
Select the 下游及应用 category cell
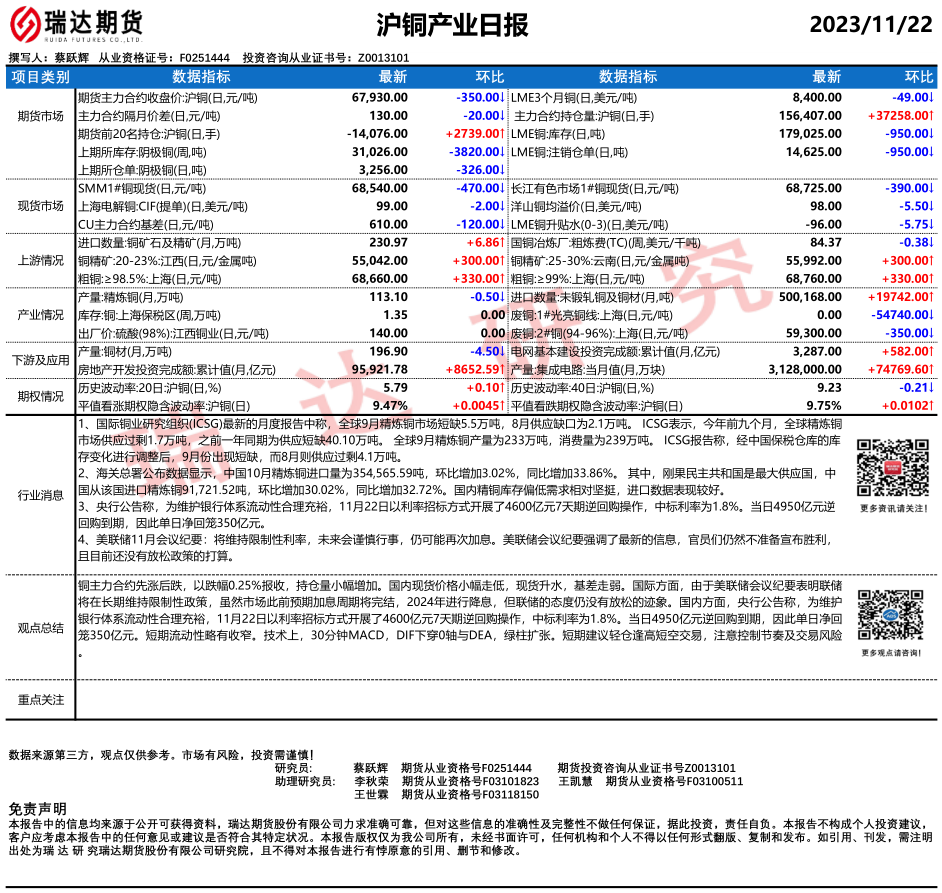click(x=41, y=360)
